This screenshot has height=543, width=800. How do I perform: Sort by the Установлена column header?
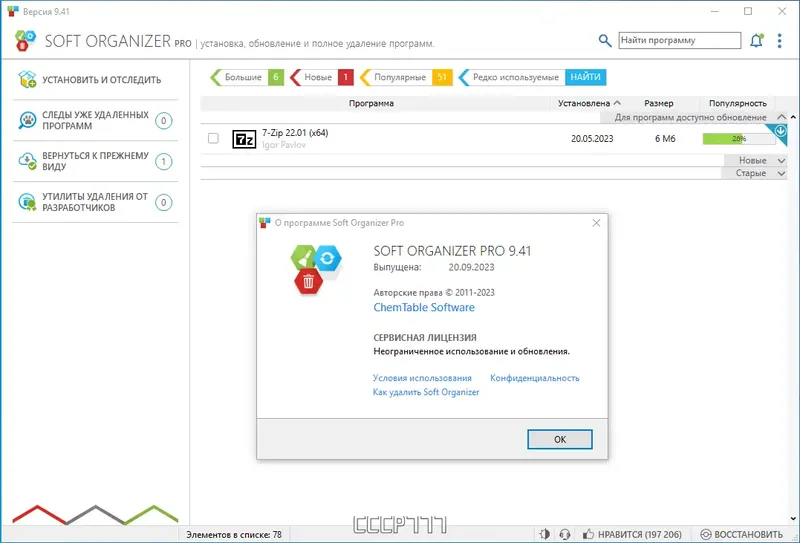589,104
